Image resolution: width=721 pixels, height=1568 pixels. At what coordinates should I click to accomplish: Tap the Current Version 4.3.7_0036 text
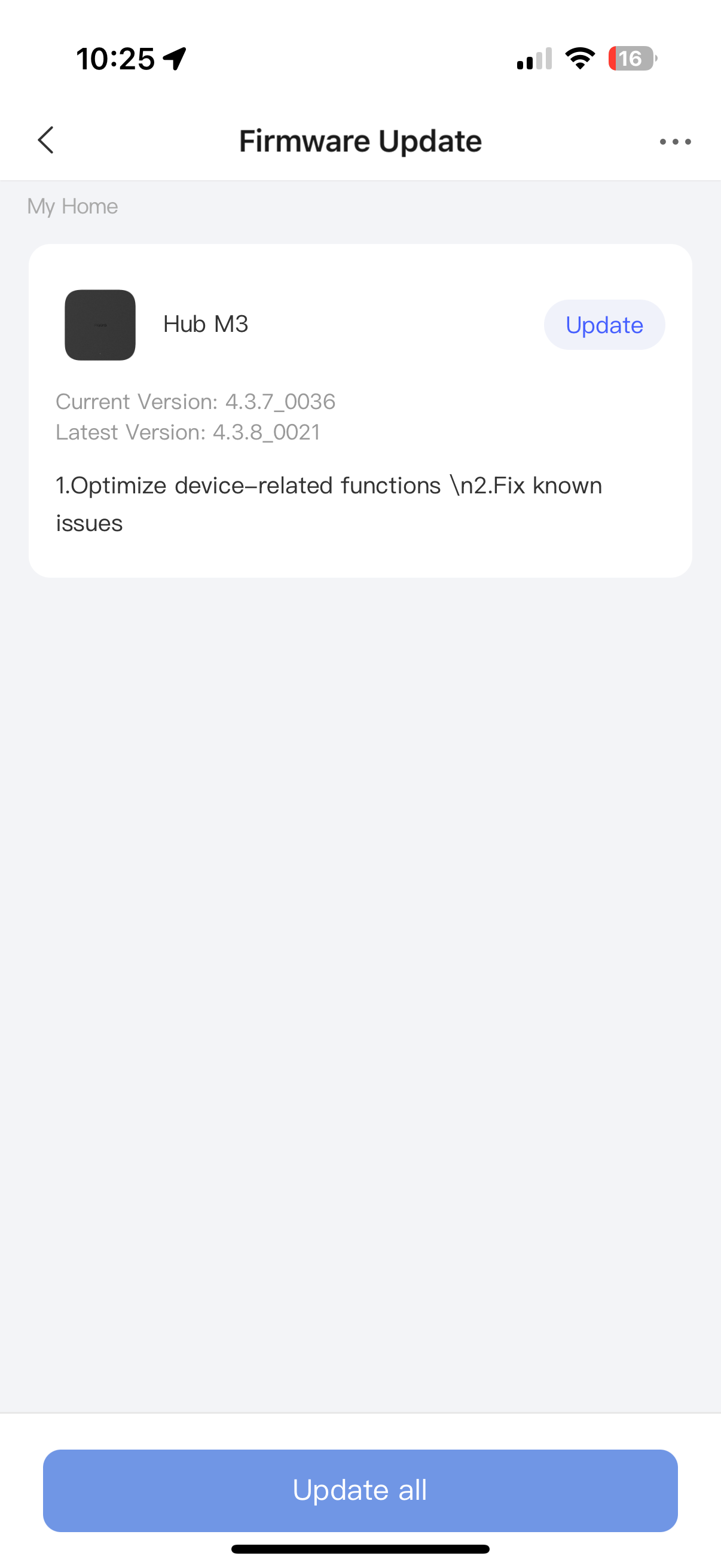point(195,402)
